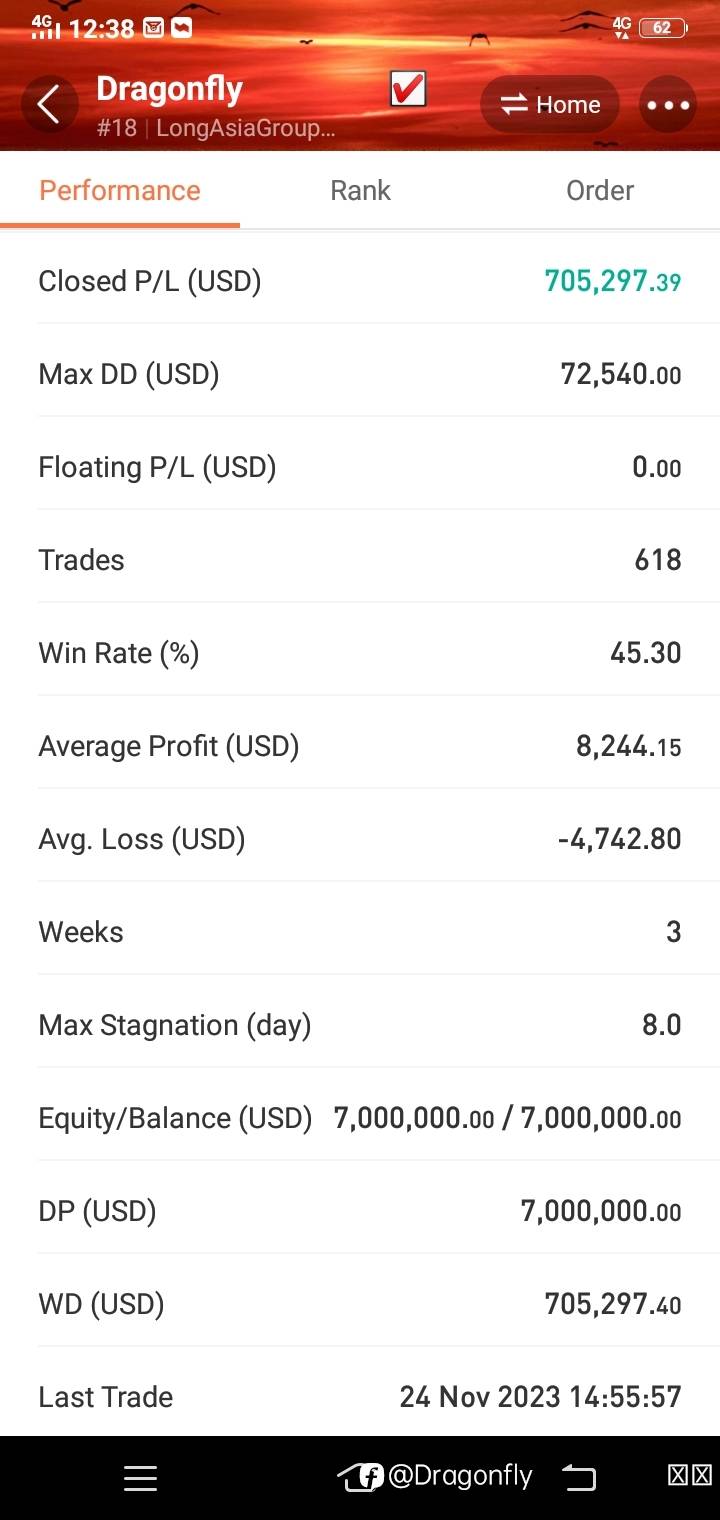Tap the mail notification icon in status bar

153,28
